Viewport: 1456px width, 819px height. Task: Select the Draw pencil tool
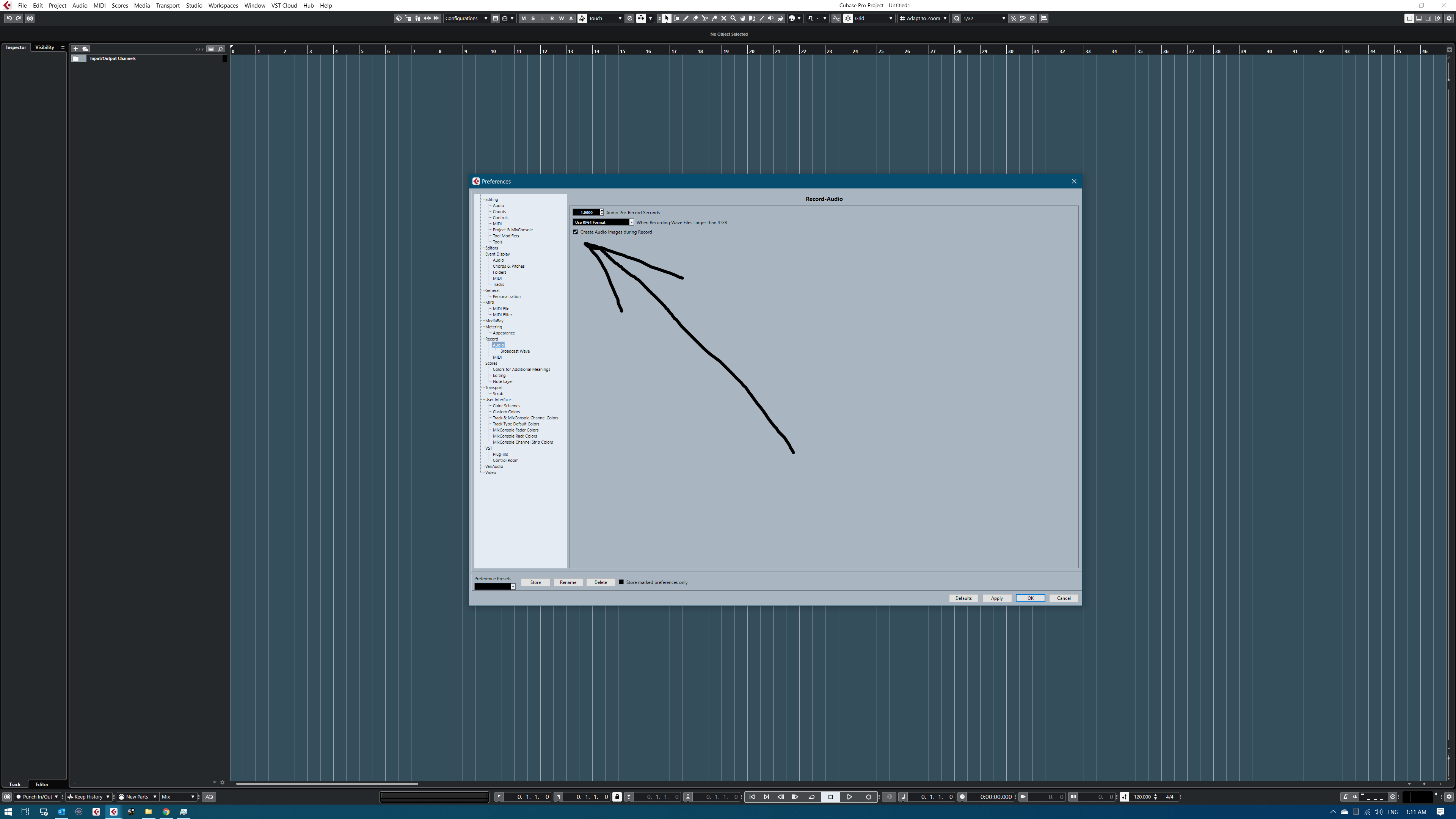click(x=686, y=19)
